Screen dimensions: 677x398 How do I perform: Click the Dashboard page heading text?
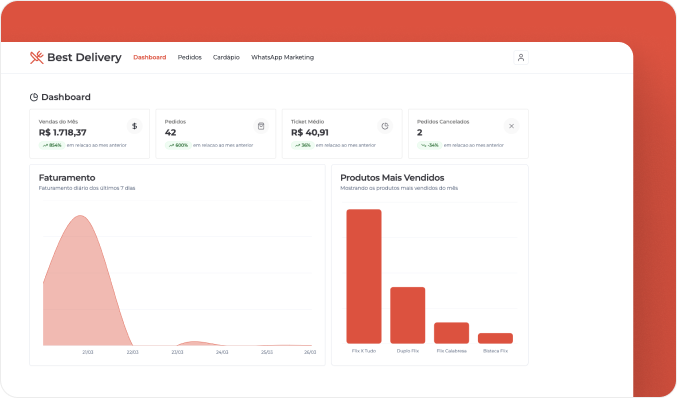66,97
